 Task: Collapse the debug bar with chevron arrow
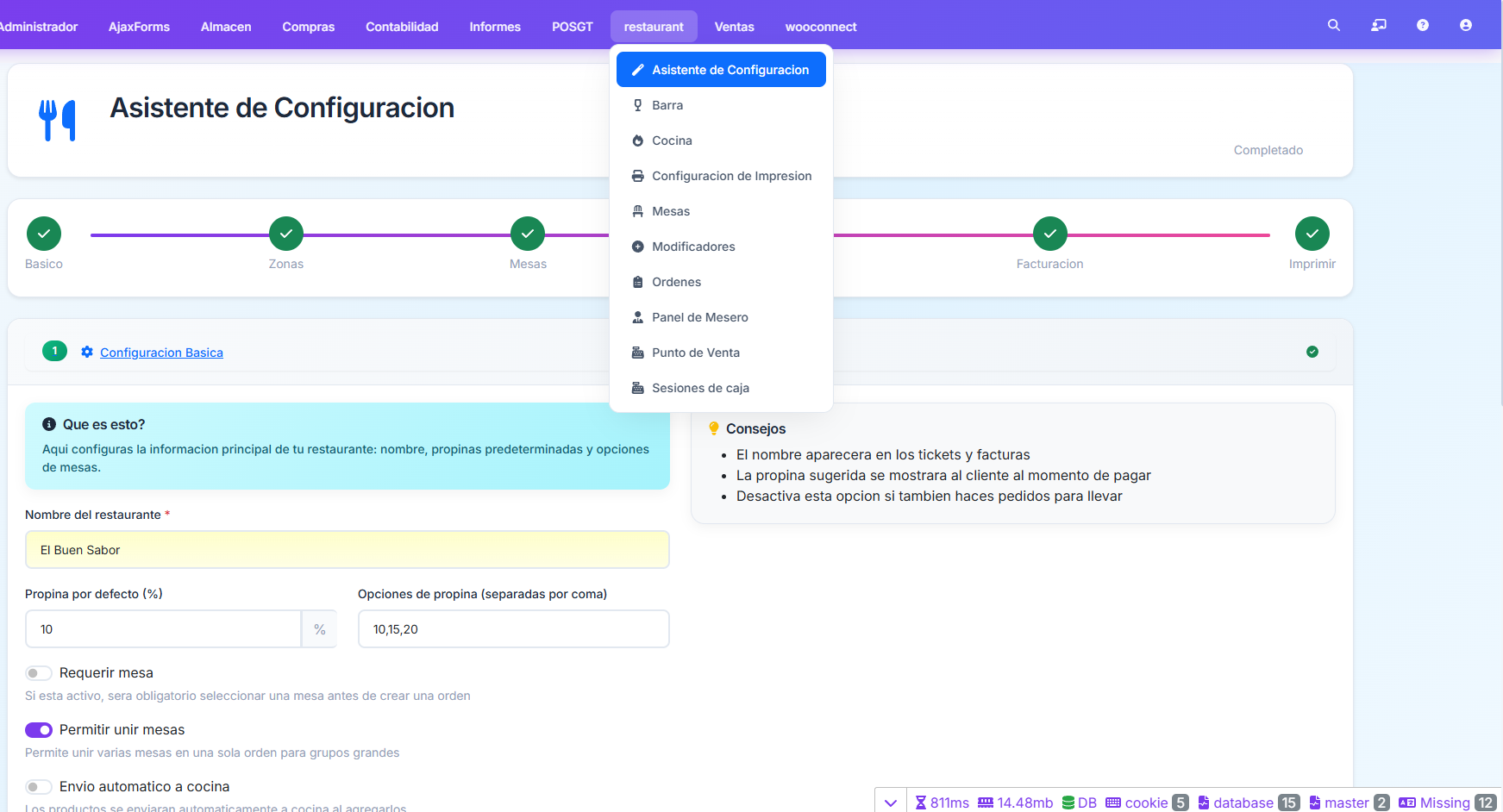coord(891,803)
